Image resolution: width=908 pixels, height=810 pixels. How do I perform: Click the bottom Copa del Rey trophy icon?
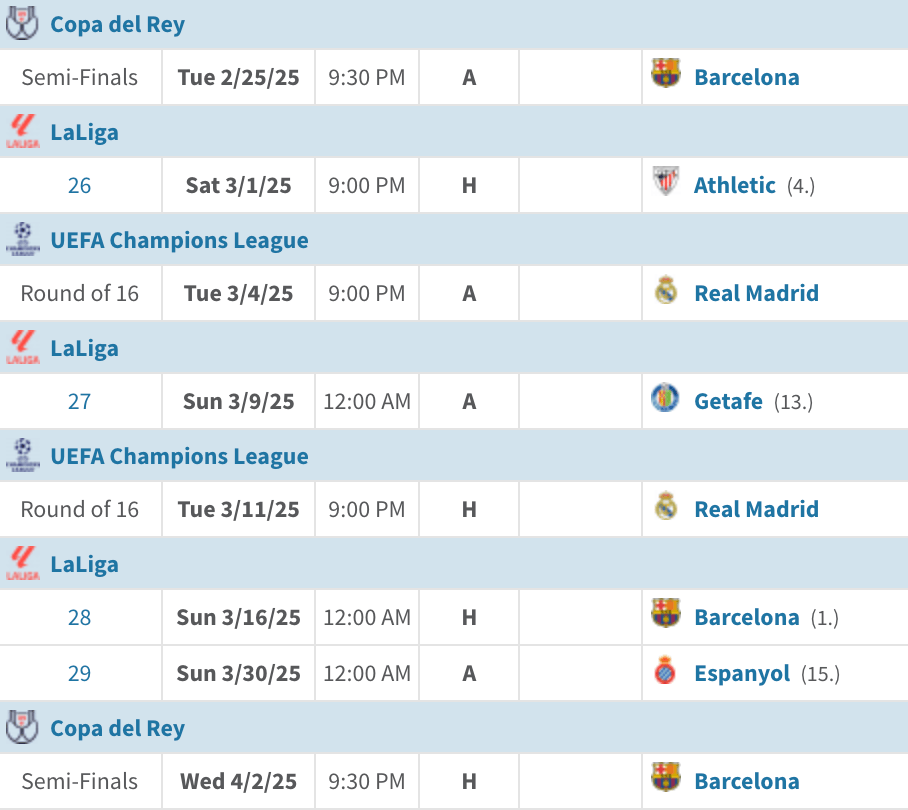(x=21, y=728)
